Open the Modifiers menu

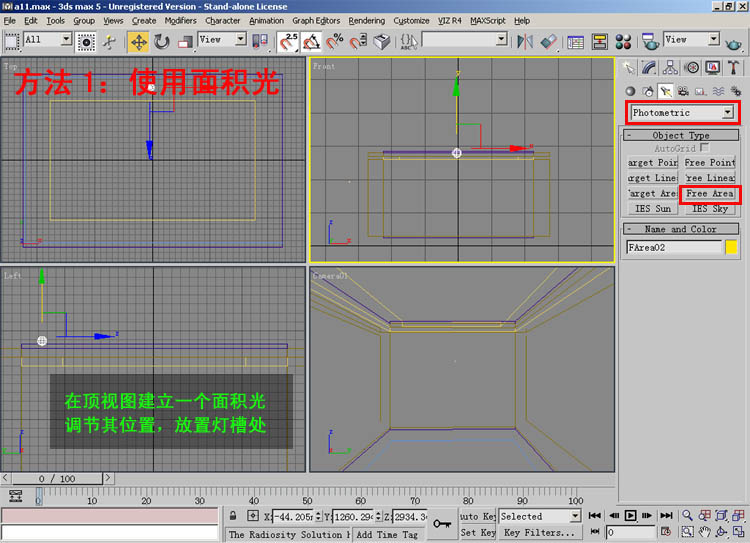tap(180, 20)
